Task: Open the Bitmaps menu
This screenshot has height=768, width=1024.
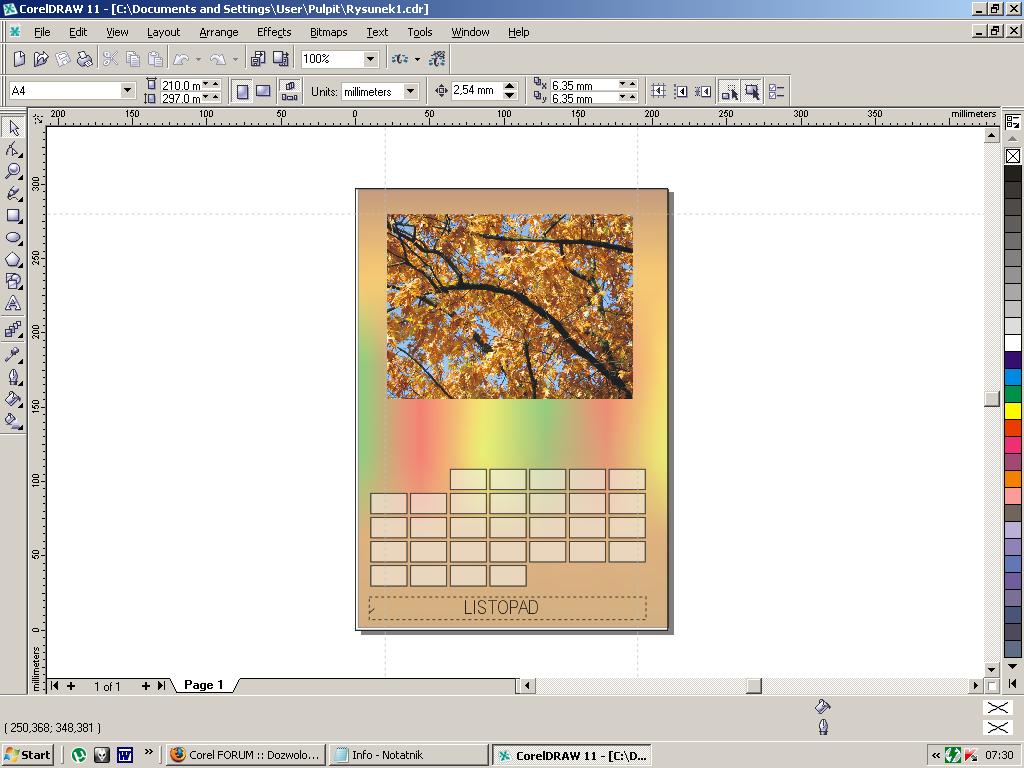Action: [328, 32]
